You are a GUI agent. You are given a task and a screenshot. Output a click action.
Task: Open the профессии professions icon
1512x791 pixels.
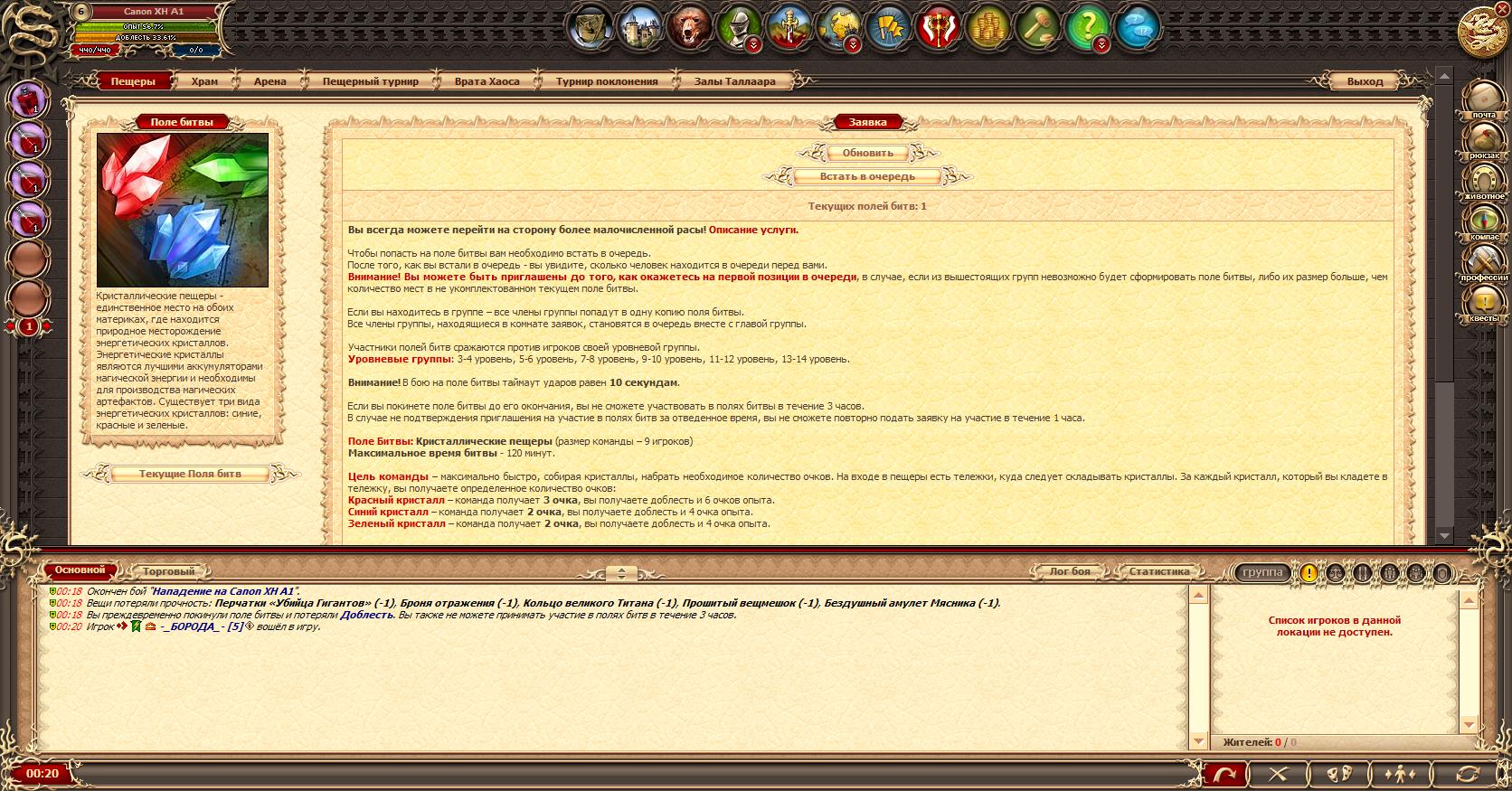[x=1483, y=262]
